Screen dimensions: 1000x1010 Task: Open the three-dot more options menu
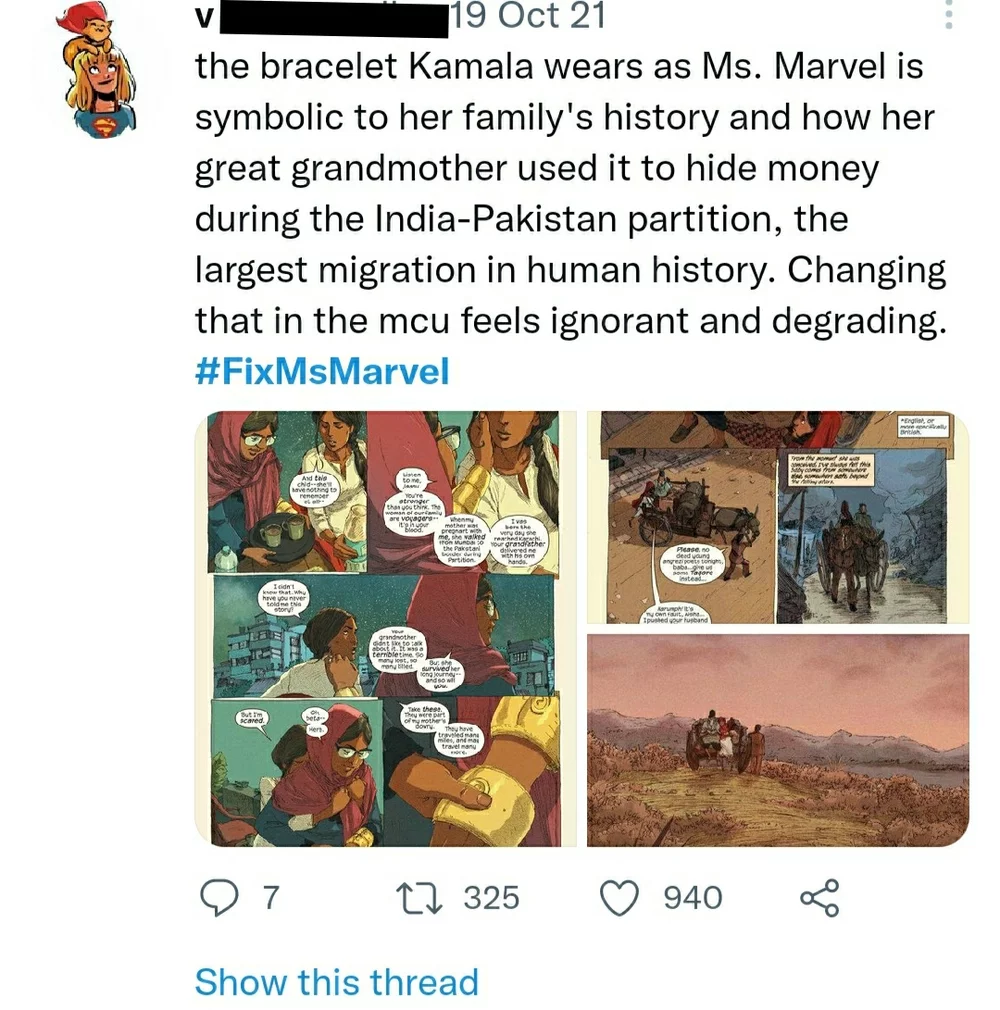pos(949,15)
